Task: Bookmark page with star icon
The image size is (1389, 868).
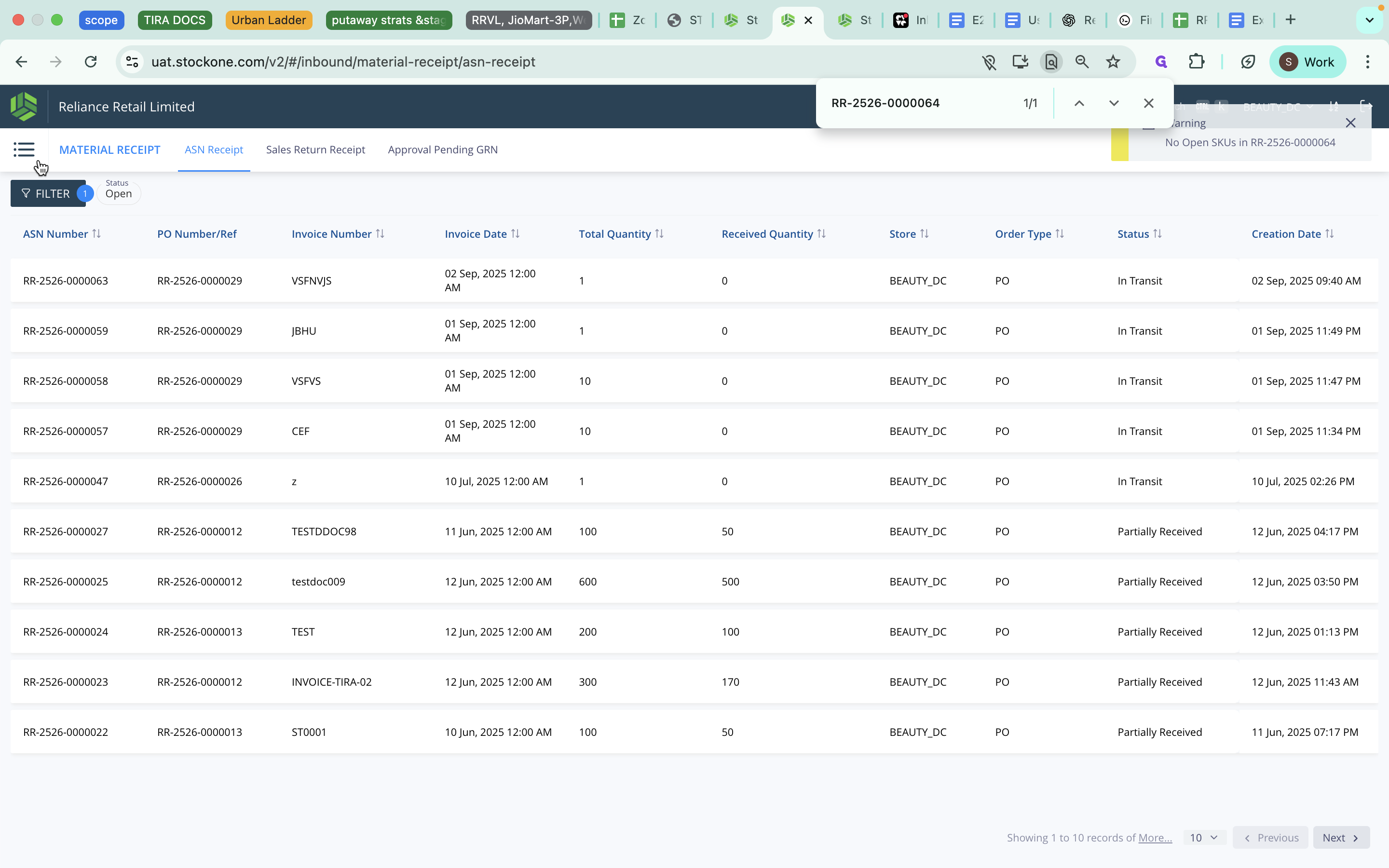Action: (1113, 62)
